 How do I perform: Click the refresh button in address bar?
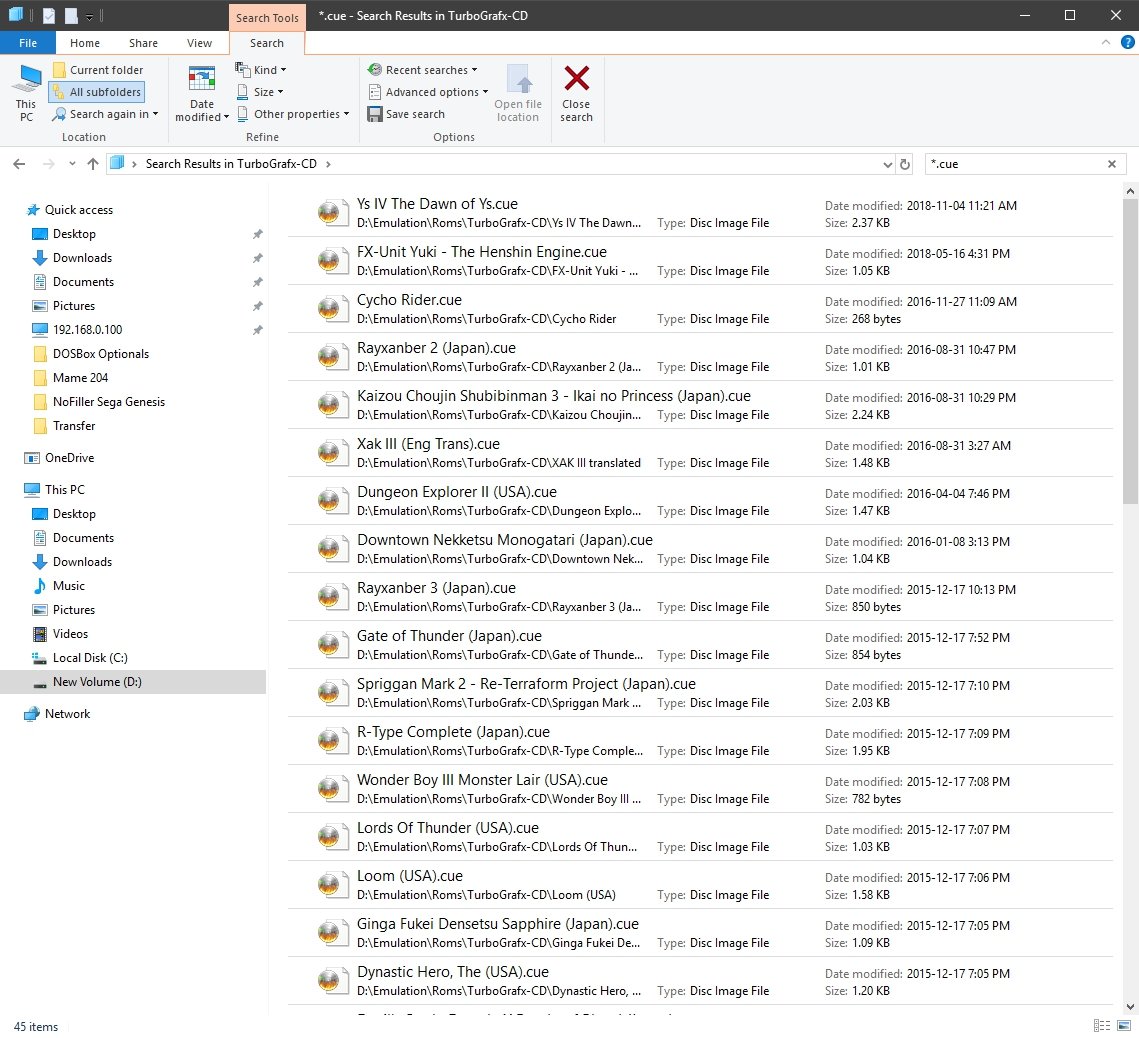tap(905, 164)
